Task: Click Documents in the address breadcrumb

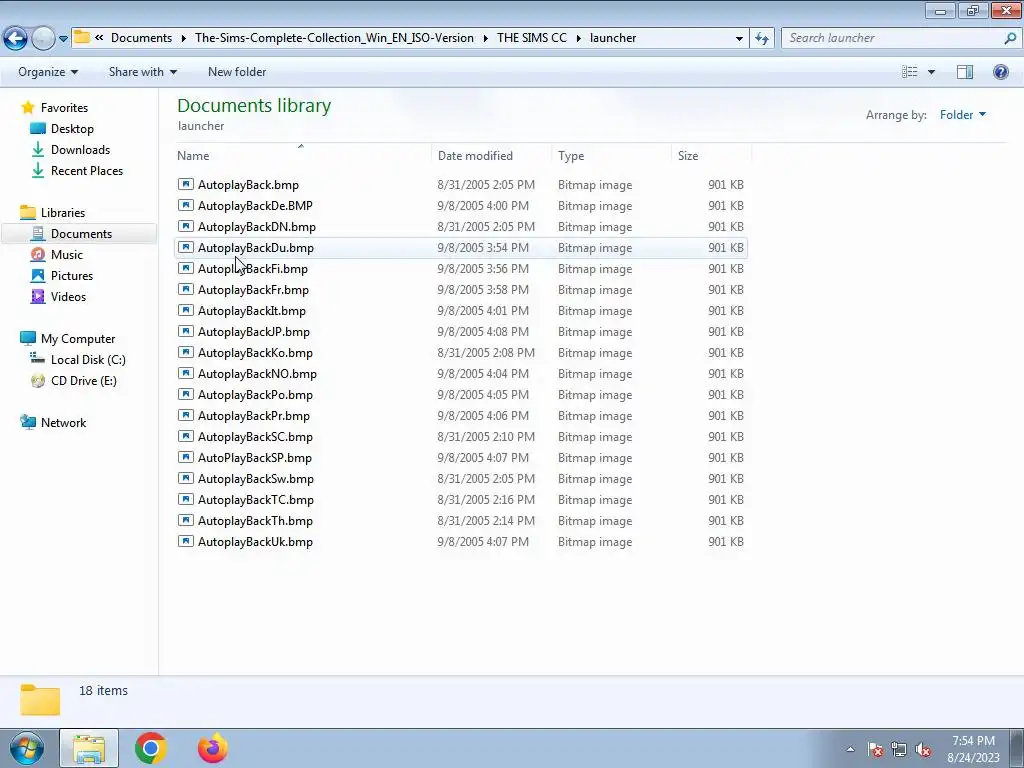Action: click(x=141, y=38)
